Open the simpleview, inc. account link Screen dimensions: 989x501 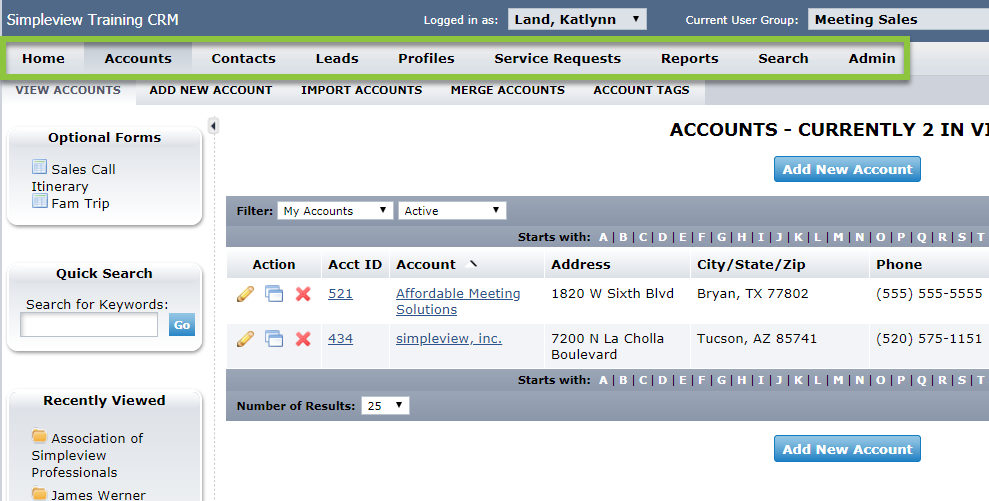(449, 339)
